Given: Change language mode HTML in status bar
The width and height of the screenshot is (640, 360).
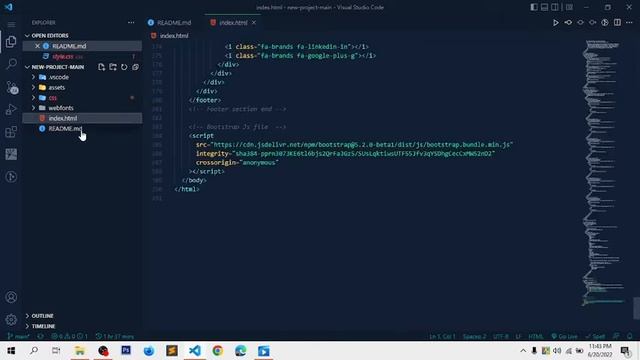Looking at the screenshot, I should (x=536, y=336).
